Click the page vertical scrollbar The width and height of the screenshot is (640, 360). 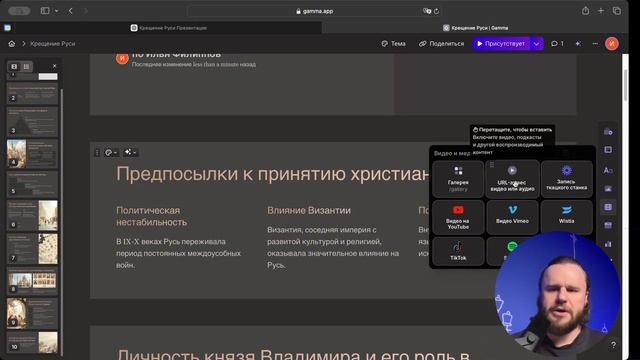click(625, 85)
